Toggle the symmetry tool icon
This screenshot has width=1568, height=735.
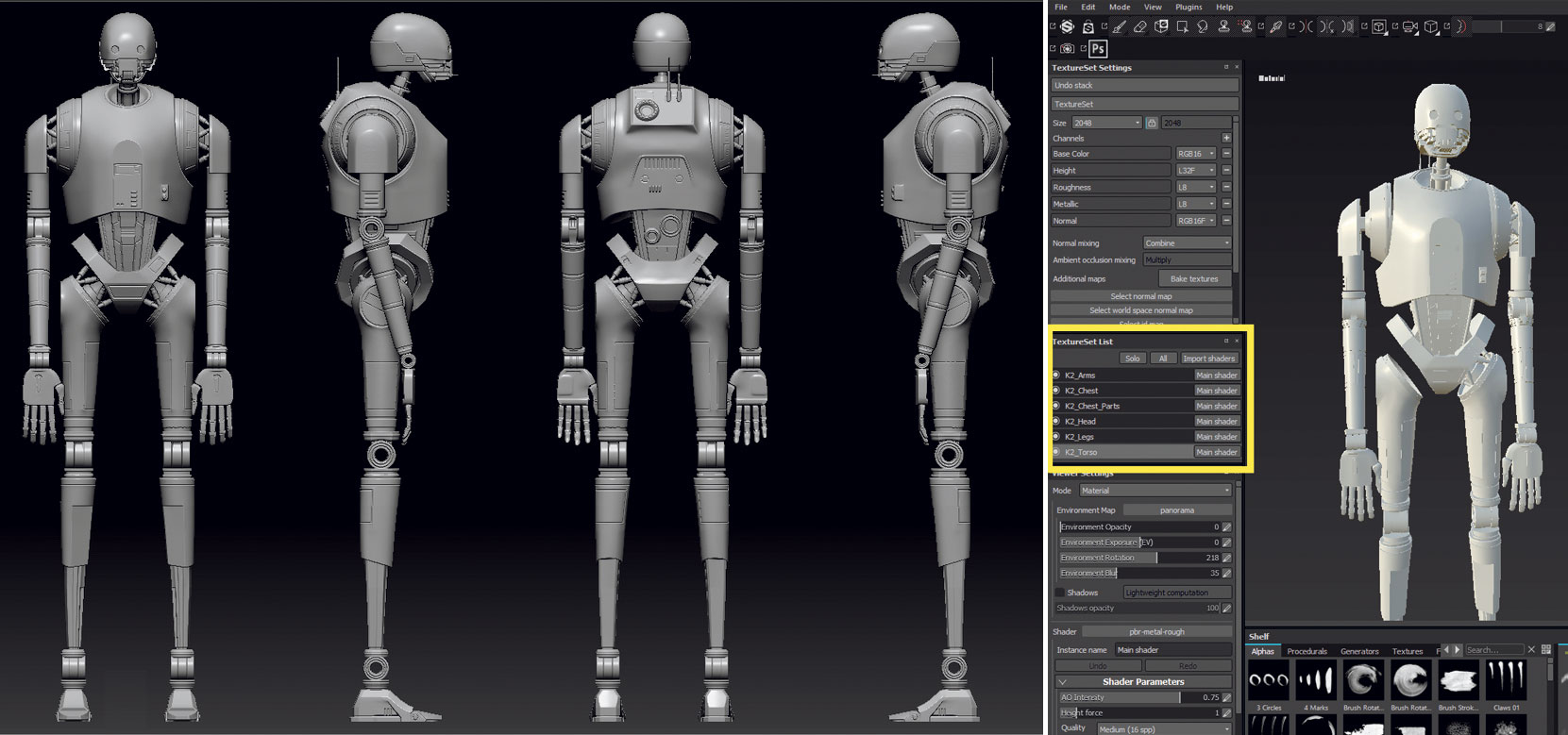1307,26
